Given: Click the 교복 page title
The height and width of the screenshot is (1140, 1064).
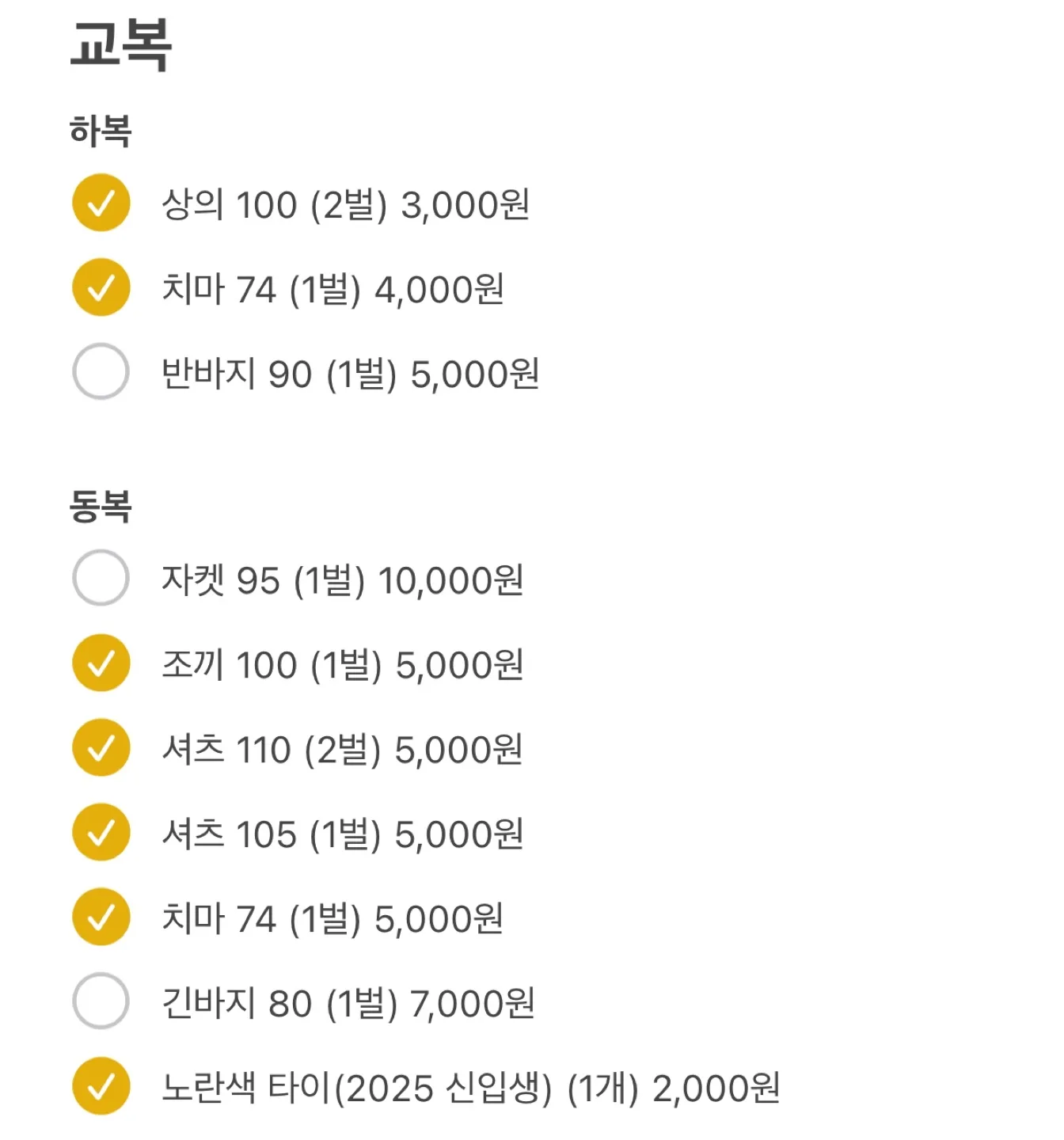Looking at the screenshot, I should tap(120, 44).
